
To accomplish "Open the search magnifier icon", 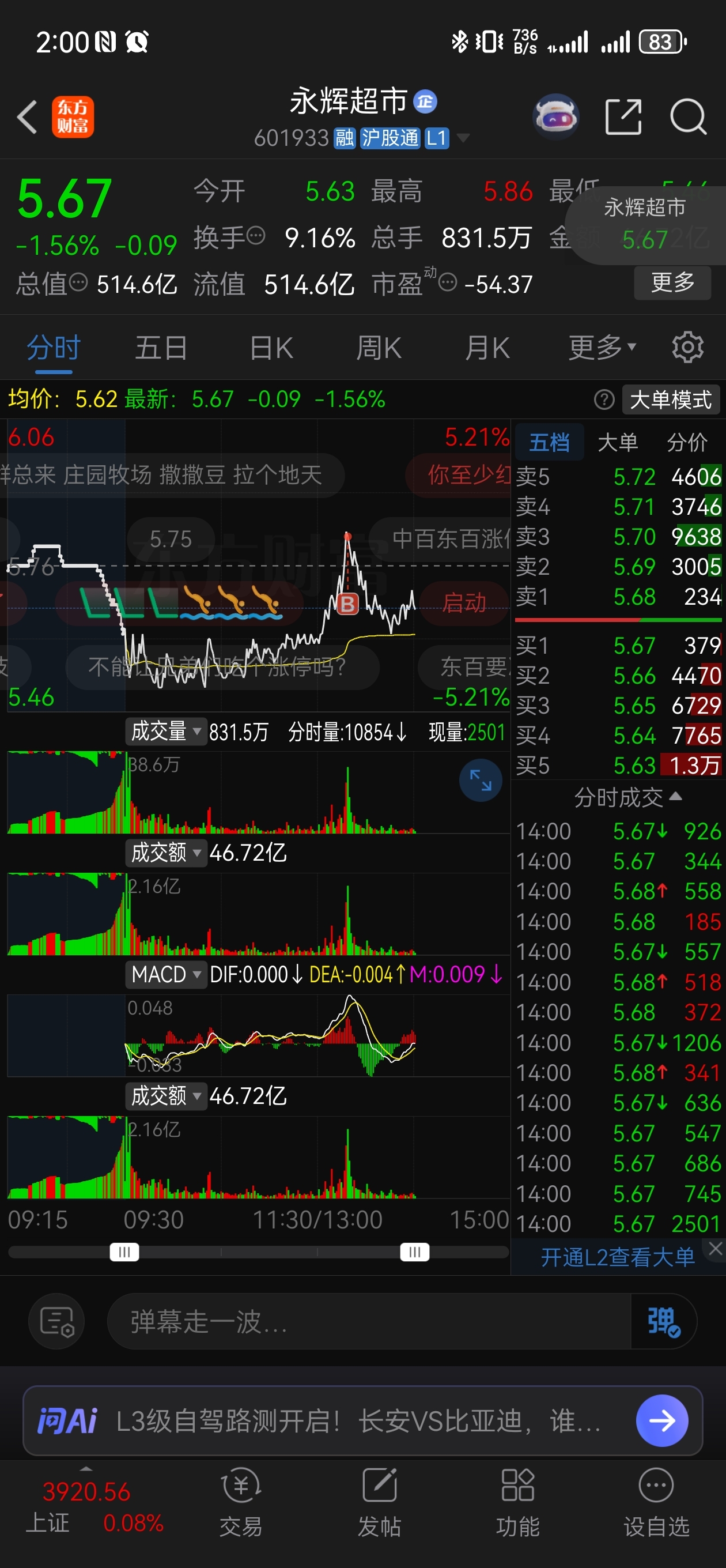I will 689,116.
